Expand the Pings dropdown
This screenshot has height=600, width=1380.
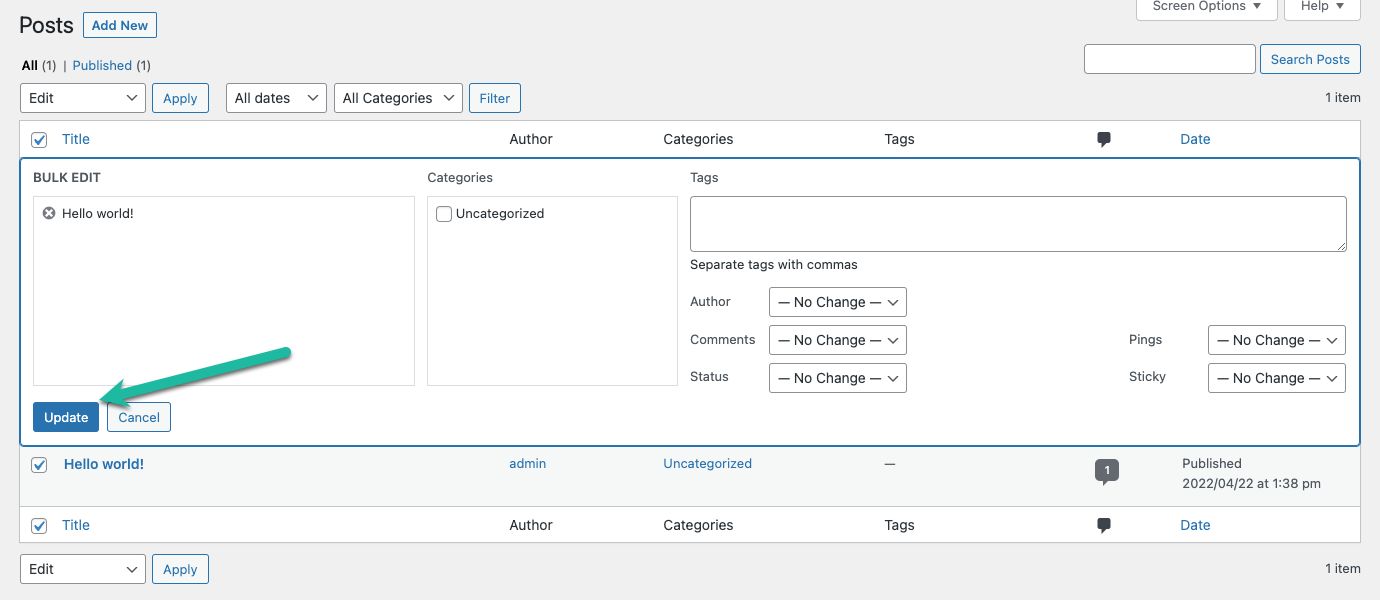pyautogui.click(x=1276, y=340)
